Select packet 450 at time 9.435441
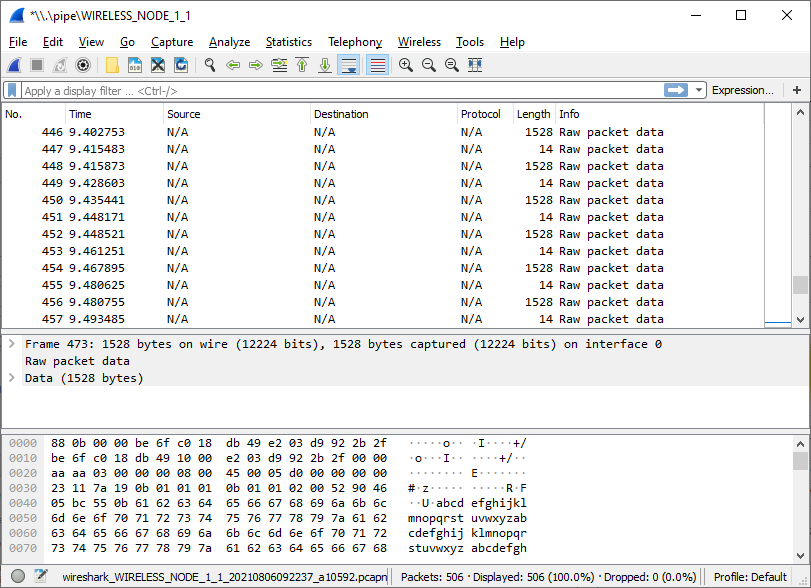Image resolution: width=811 pixels, height=588 pixels. pyautogui.click(x=383, y=200)
